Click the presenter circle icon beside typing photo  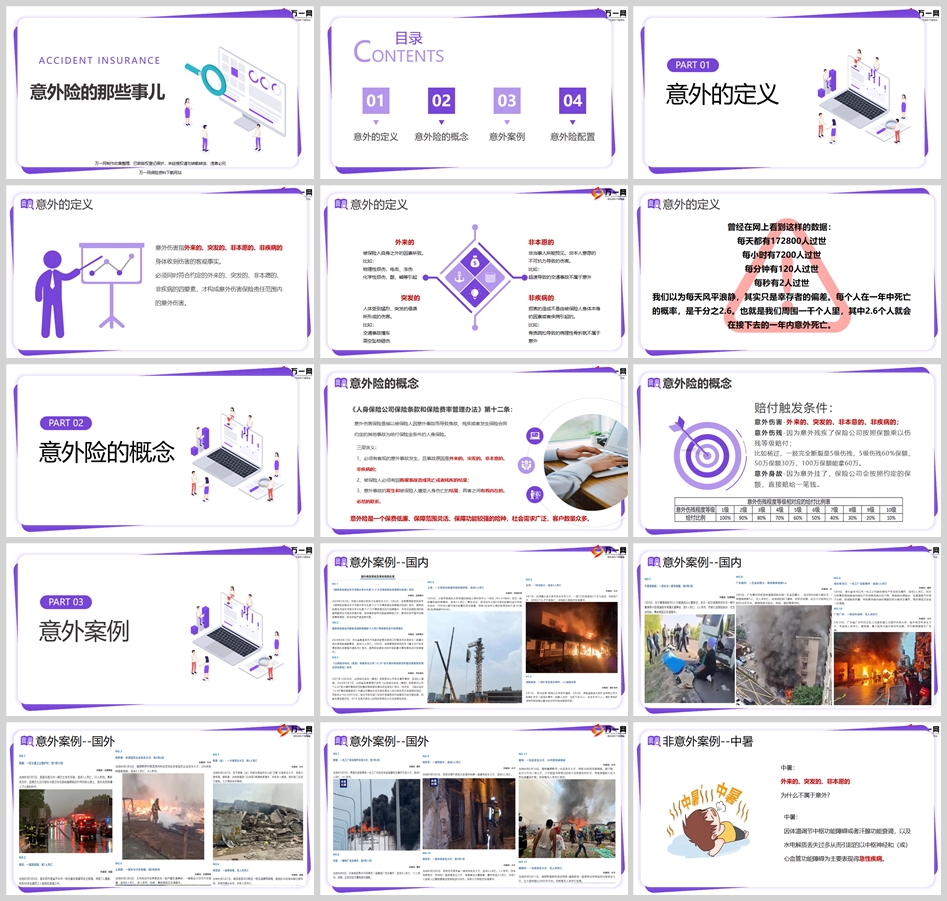(x=536, y=494)
